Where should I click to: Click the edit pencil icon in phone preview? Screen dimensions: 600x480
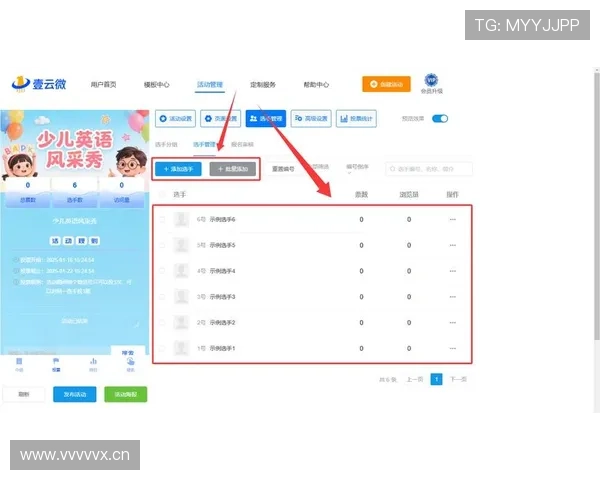[x=137, y=325]
